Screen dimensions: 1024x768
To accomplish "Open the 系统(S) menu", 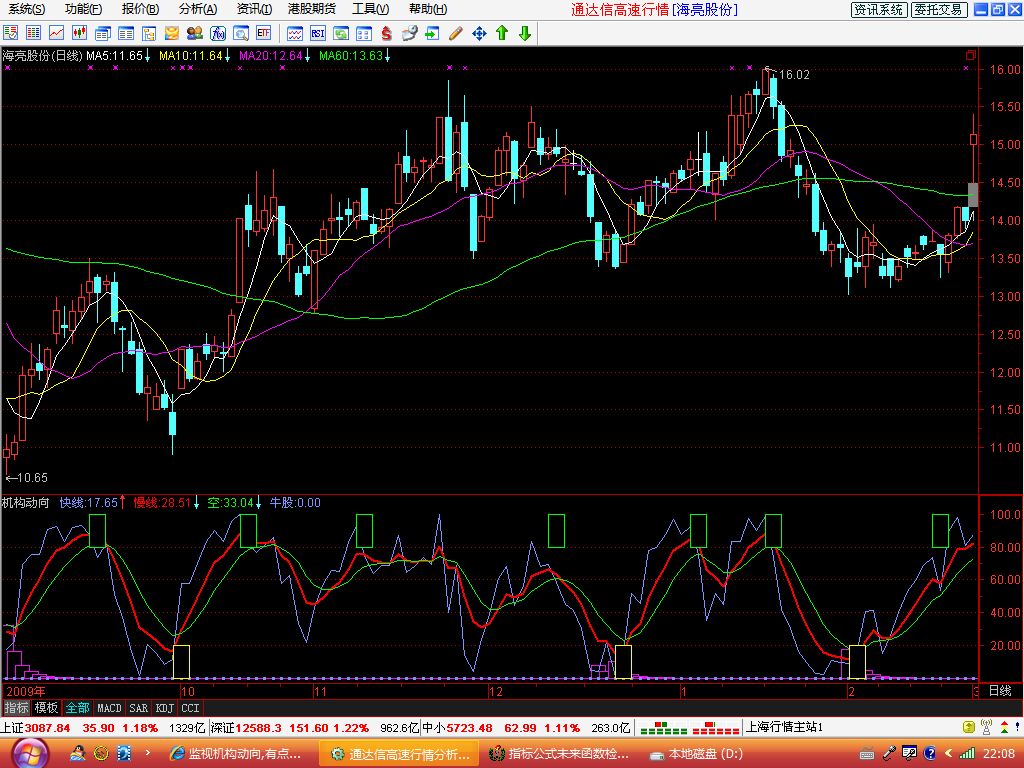I will pos(26,9).
